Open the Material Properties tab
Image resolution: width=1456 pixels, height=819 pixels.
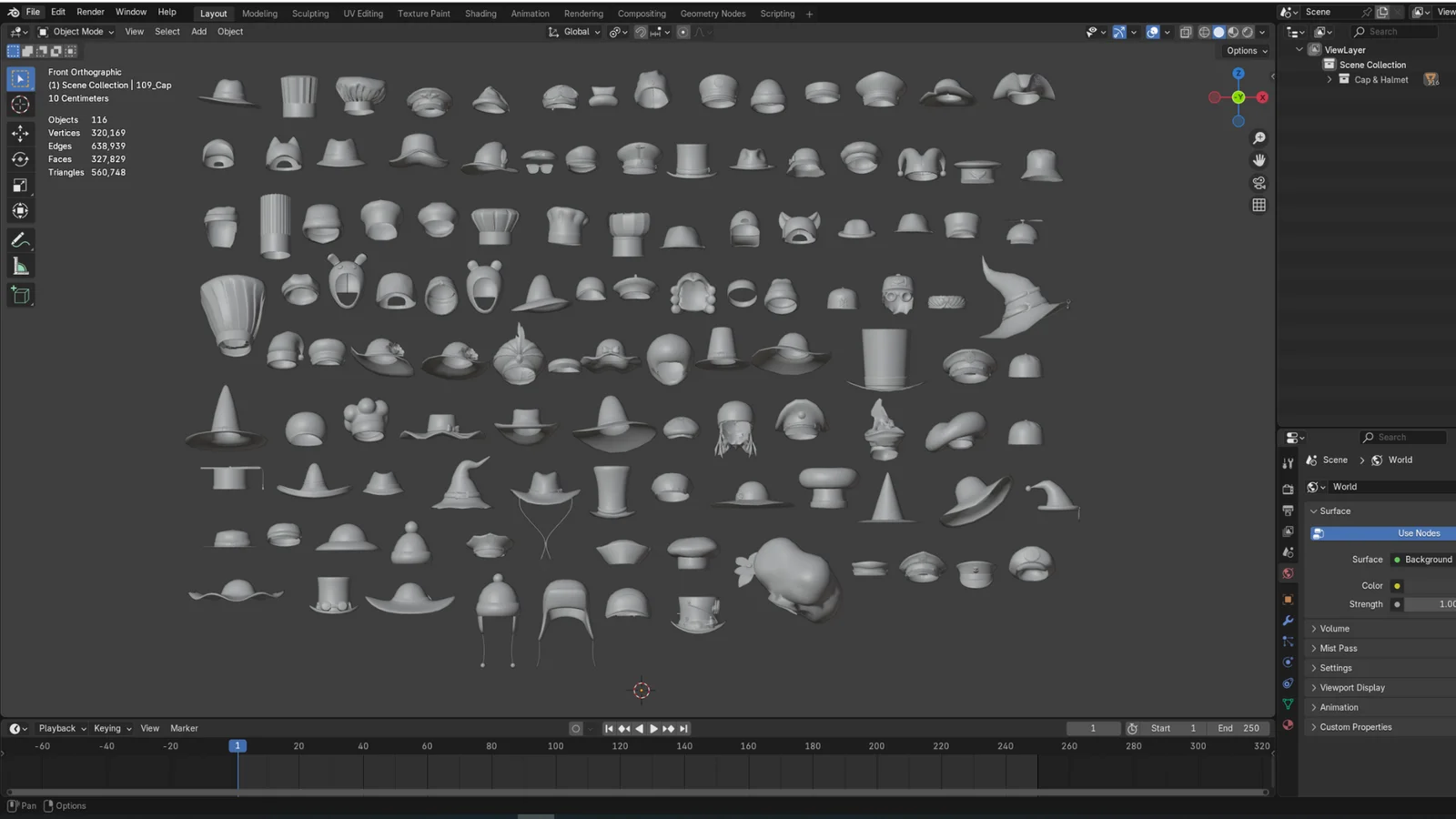tap(1288, 724)
